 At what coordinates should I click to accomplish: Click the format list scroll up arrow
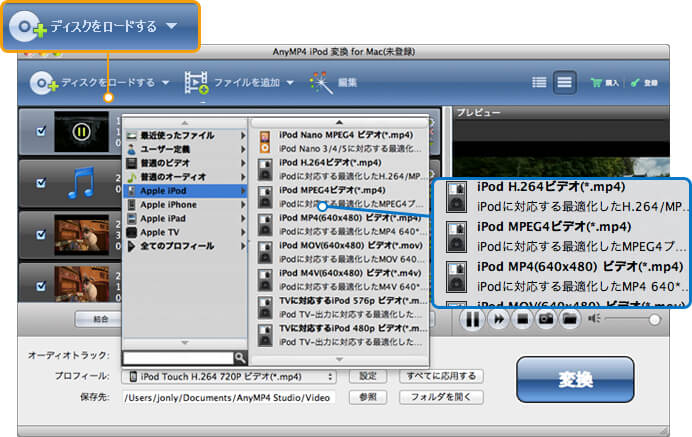coord(339,122)
